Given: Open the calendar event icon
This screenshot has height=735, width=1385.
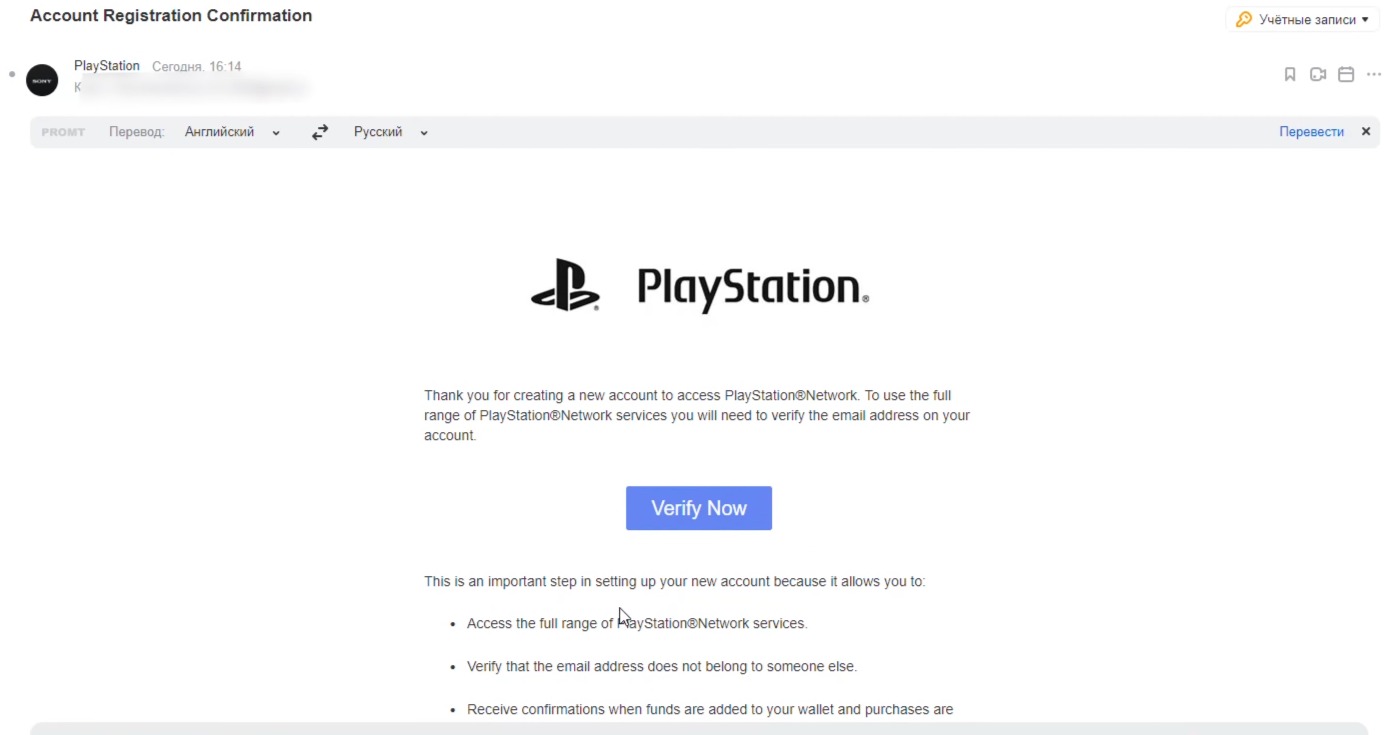Looking at the screenshot, I should [x=1346, y=75].
